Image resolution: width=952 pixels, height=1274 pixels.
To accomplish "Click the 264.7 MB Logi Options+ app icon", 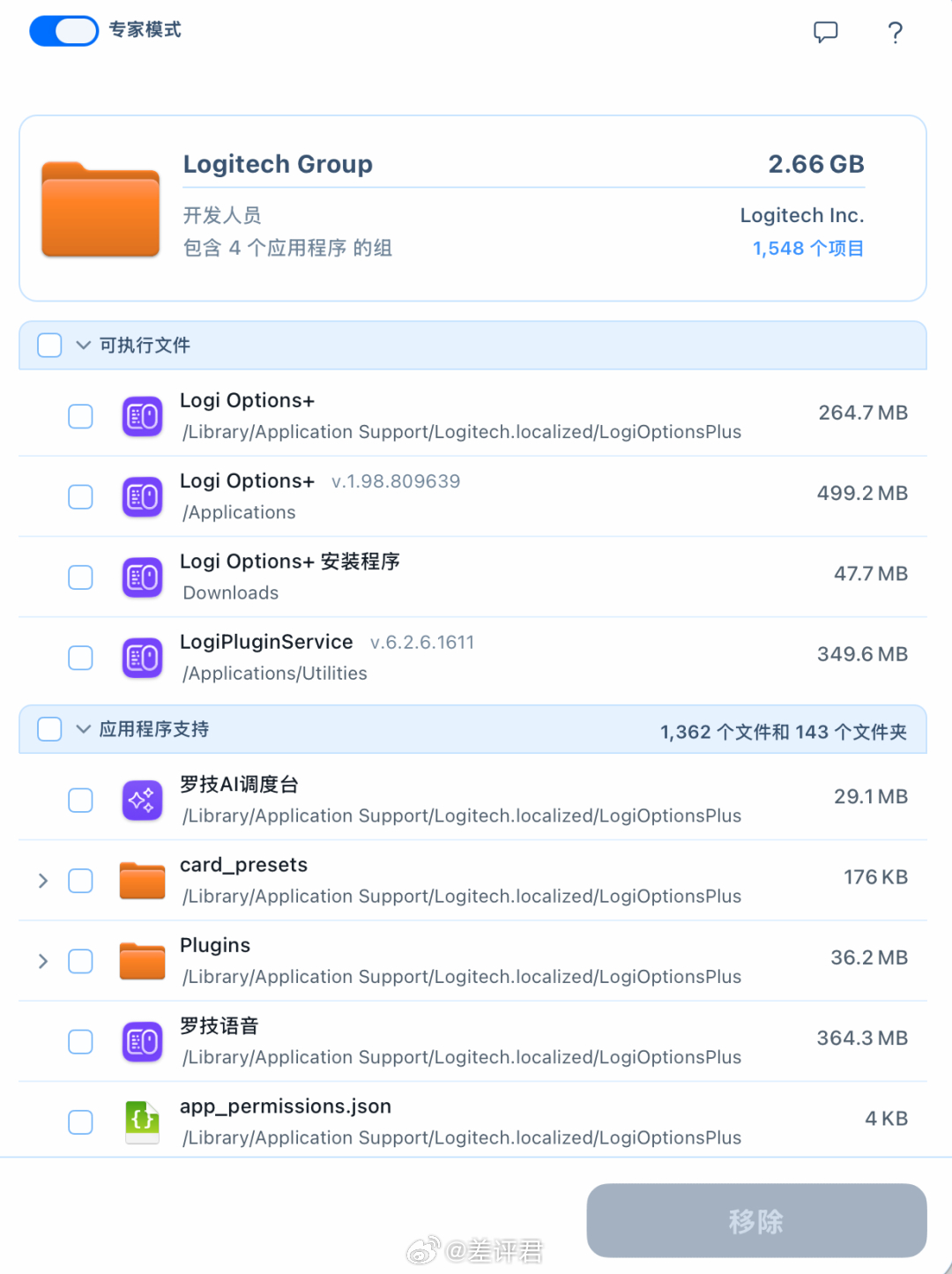I will 142,416.
